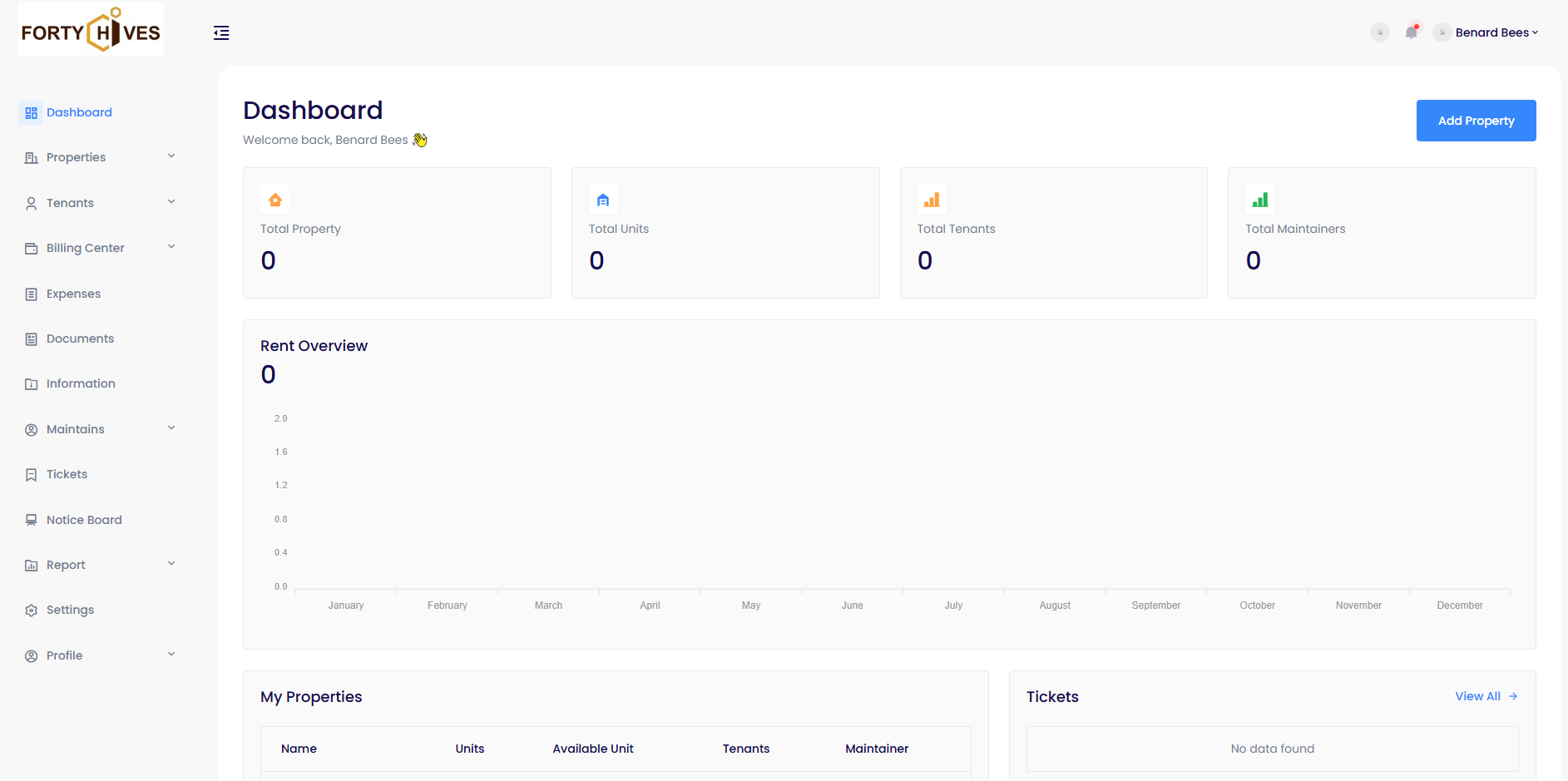Collapse sidebar with hamburger menu icon
This screenshot has width=1568, height=781.
pos(221,32)
